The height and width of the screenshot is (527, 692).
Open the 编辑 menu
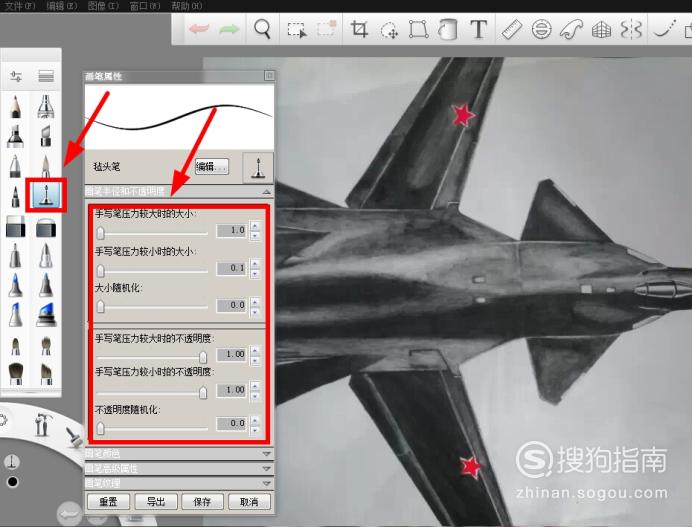[61, 6]
